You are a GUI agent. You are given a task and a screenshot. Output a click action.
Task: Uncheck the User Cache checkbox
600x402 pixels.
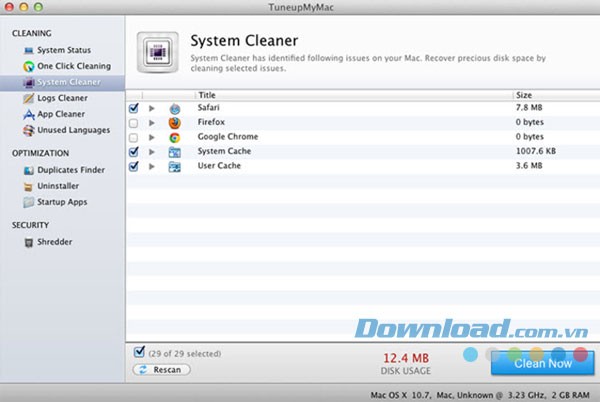pos(134,166)
